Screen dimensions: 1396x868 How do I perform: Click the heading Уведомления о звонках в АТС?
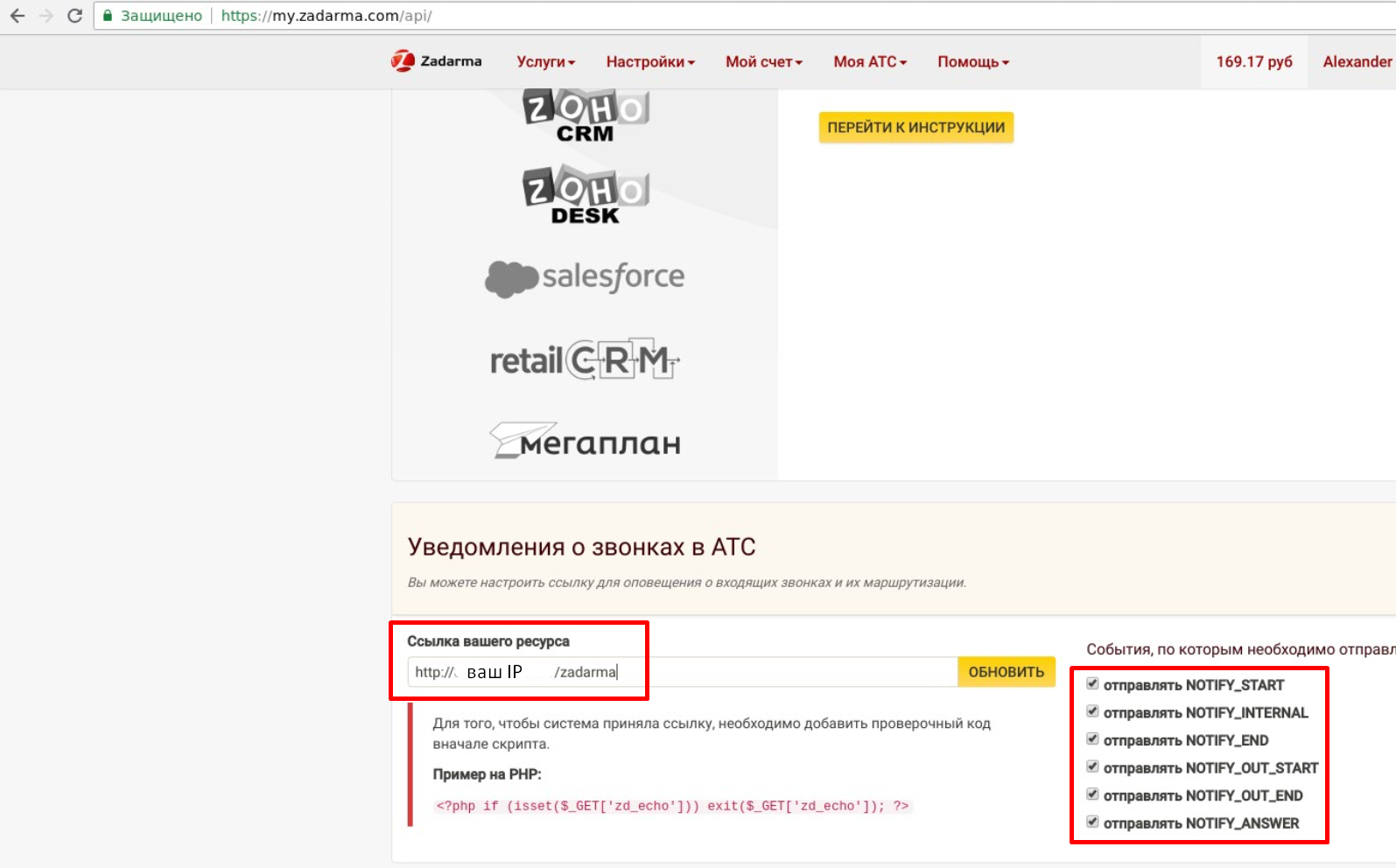tap(581, 547)
